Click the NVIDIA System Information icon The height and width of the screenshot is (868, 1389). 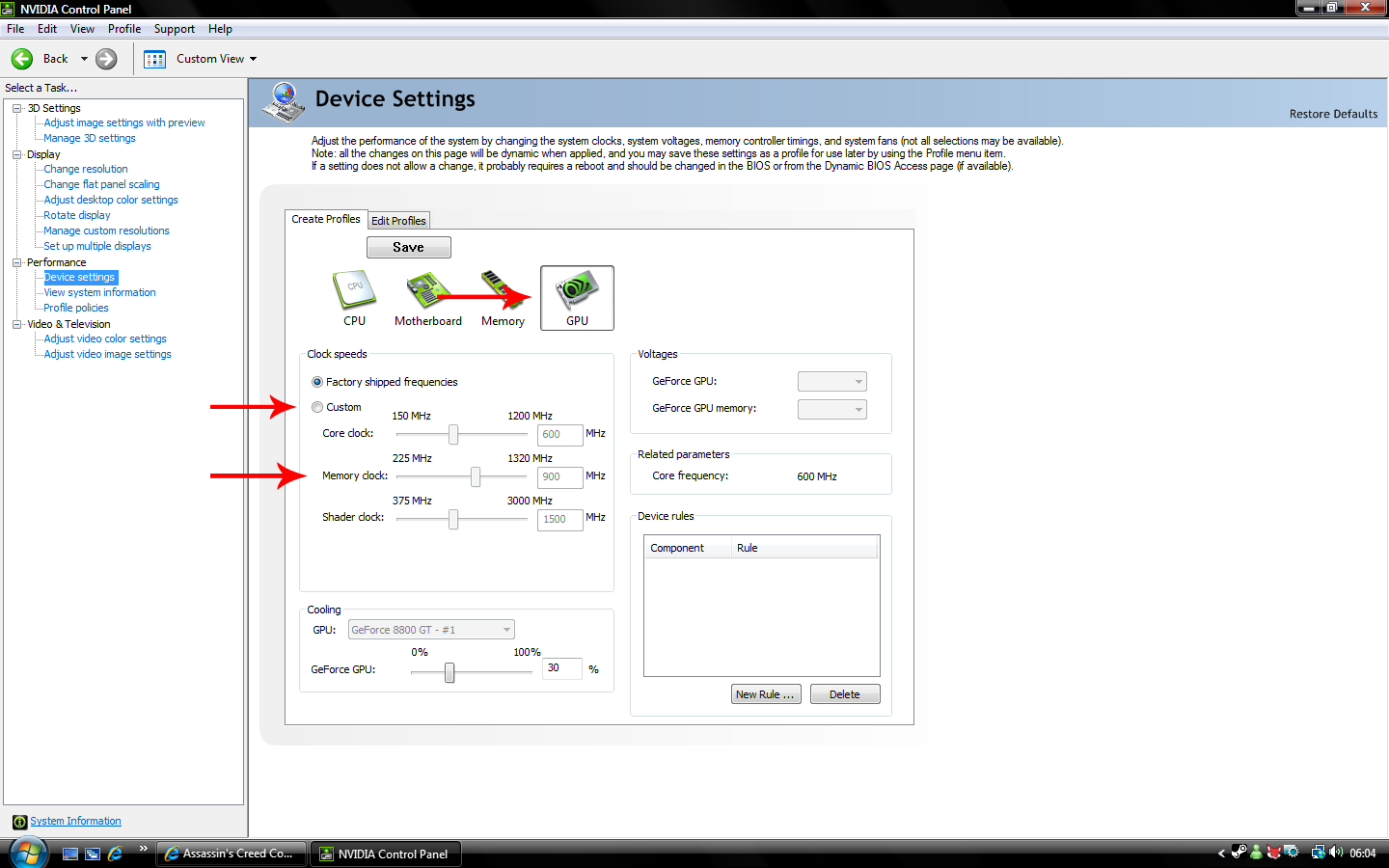pyautogui.click(x=19, y=822)
